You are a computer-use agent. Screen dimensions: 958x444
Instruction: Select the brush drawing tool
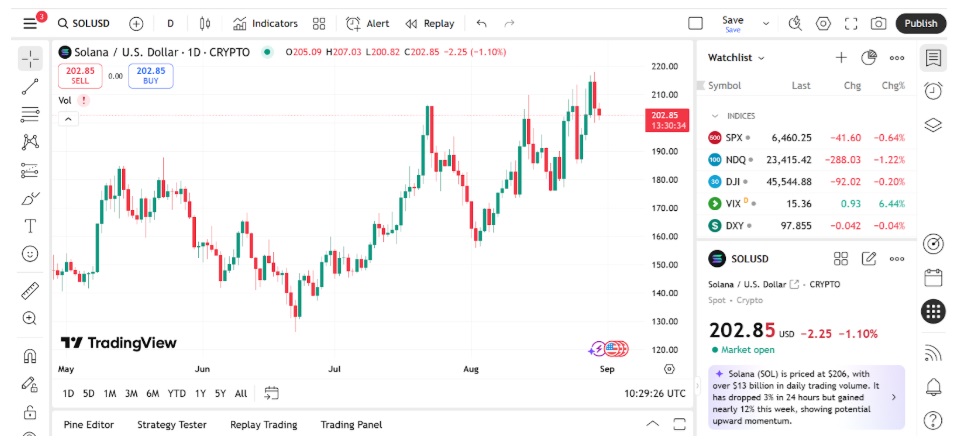[30, 198]
